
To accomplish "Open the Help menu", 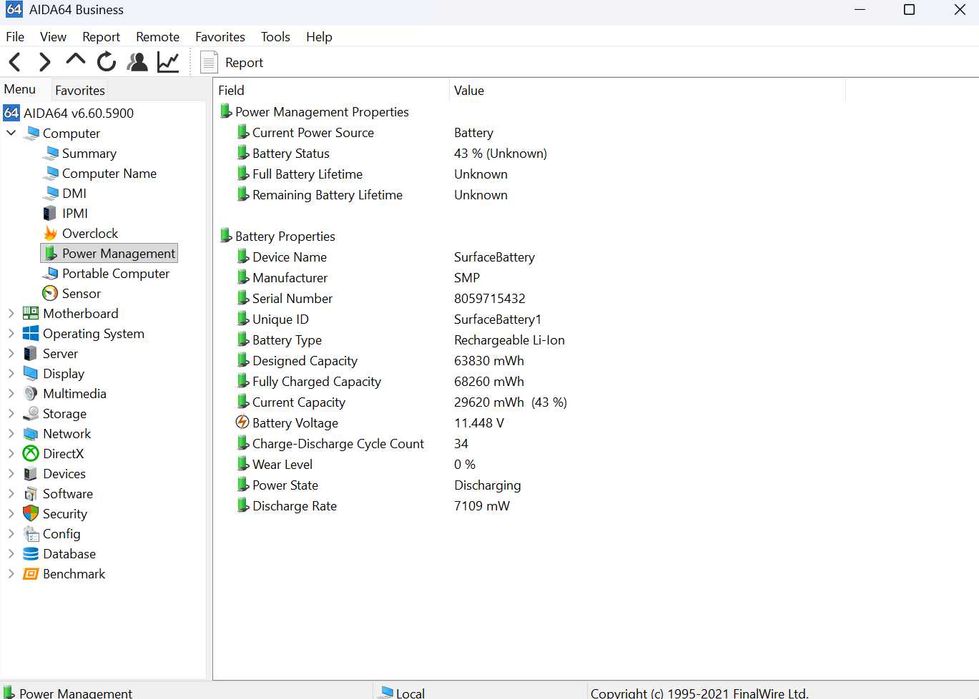I will coord(319,37).
